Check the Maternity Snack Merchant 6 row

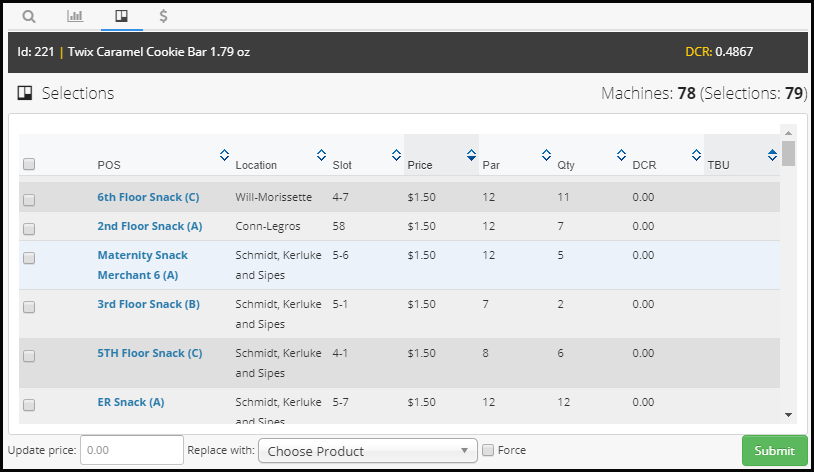[29, 258]
